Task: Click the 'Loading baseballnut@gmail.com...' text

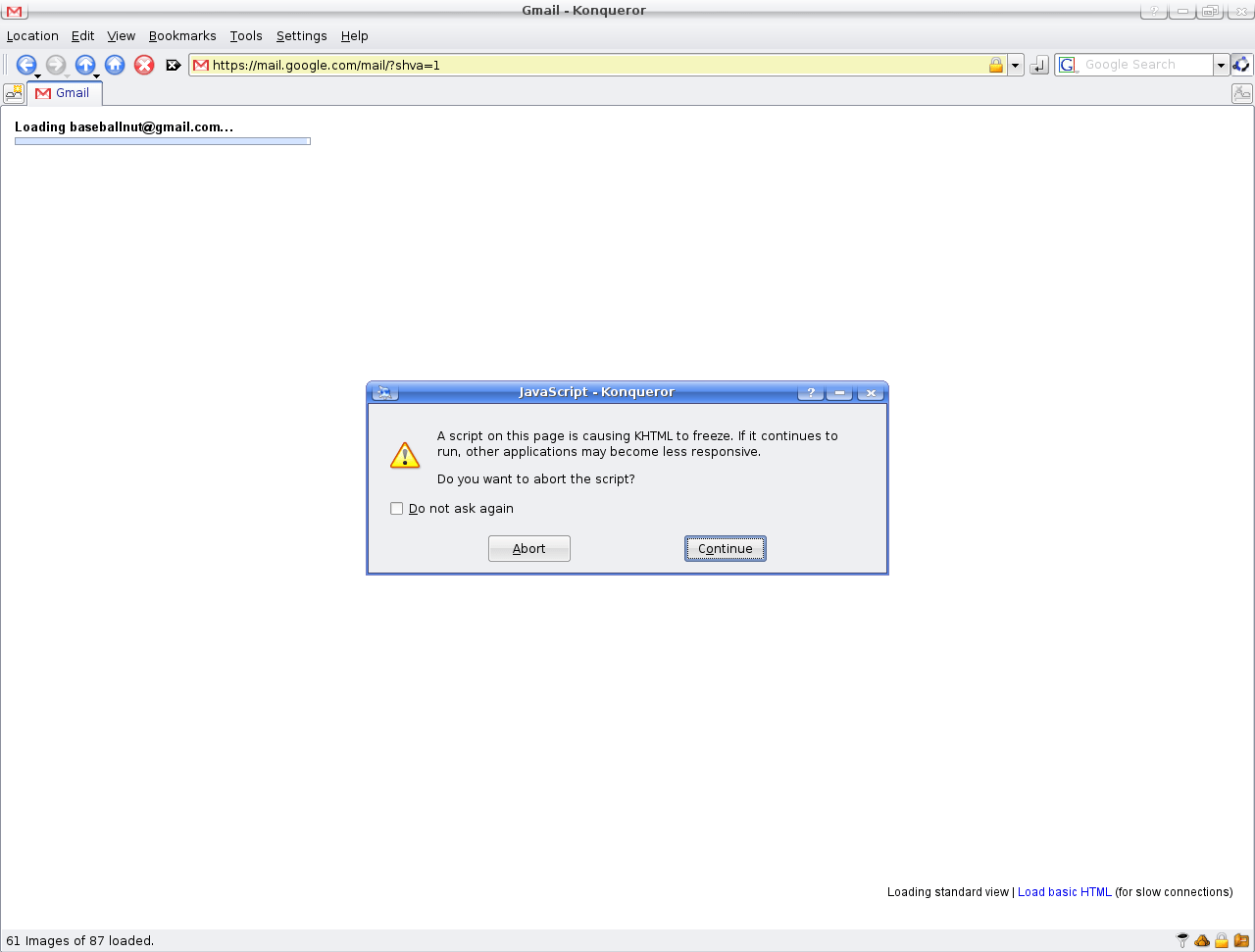Action: point(125,127)
